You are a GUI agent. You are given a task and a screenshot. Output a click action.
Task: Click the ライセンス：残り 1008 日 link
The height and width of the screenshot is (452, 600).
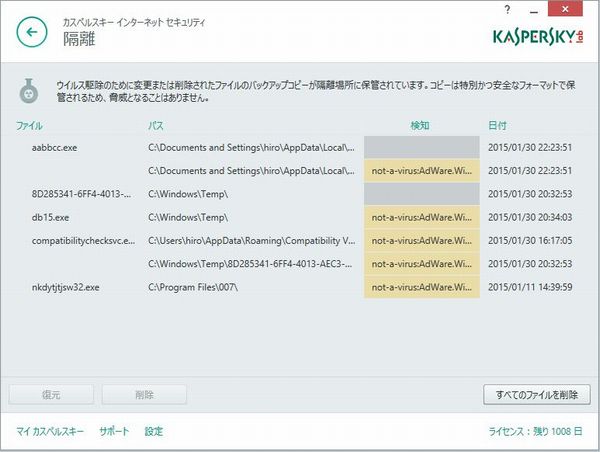(x=535, y=431)
